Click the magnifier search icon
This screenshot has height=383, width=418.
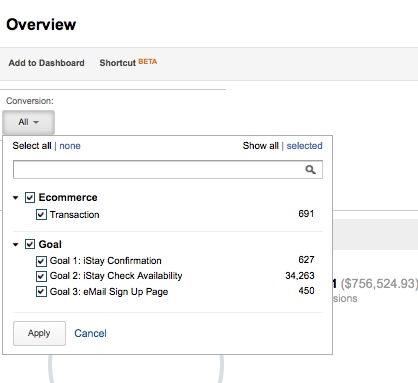(x=310, y=170)
